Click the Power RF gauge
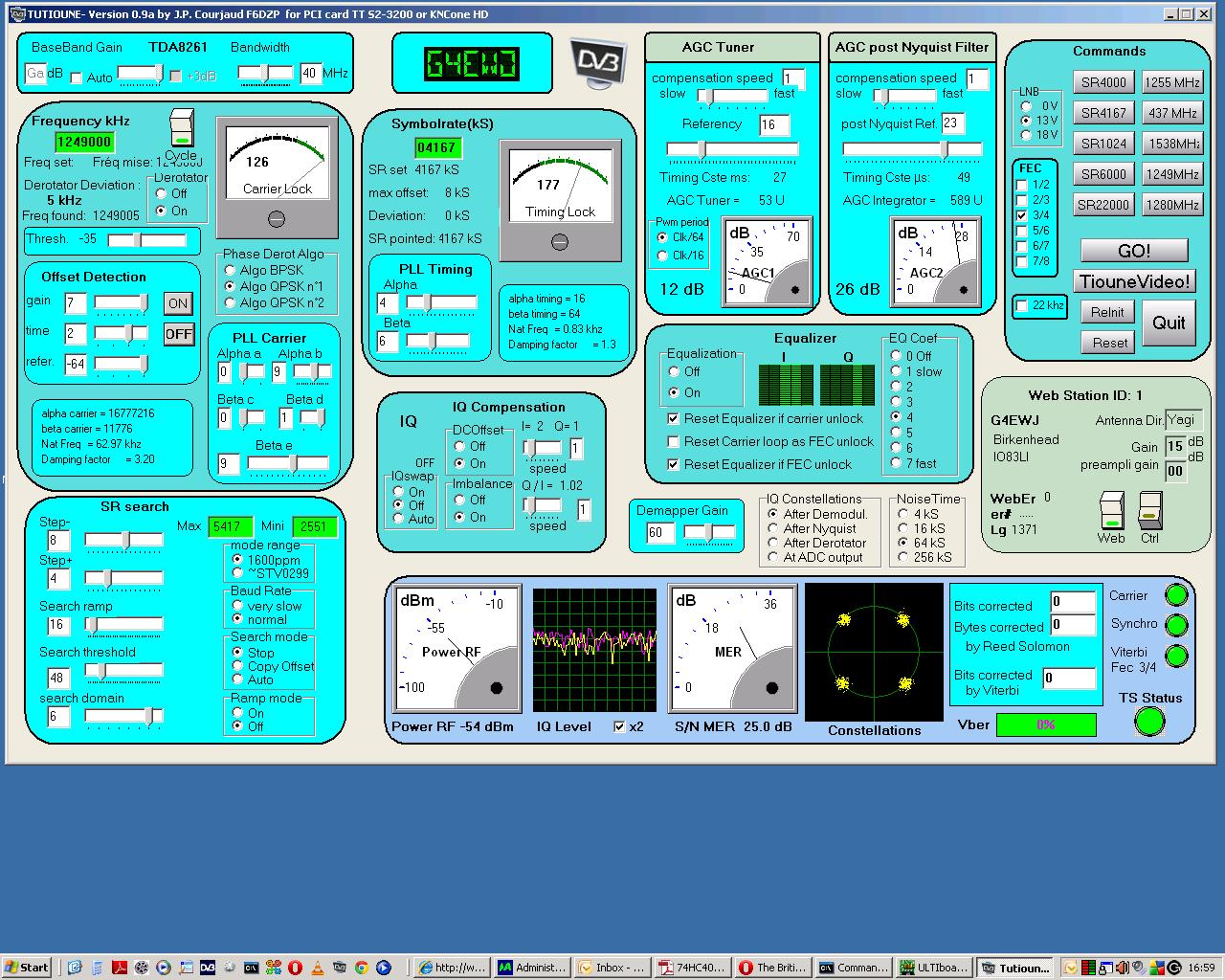Image resolution: width=1225 pixels, height=980 pixels. click(457, 649)
